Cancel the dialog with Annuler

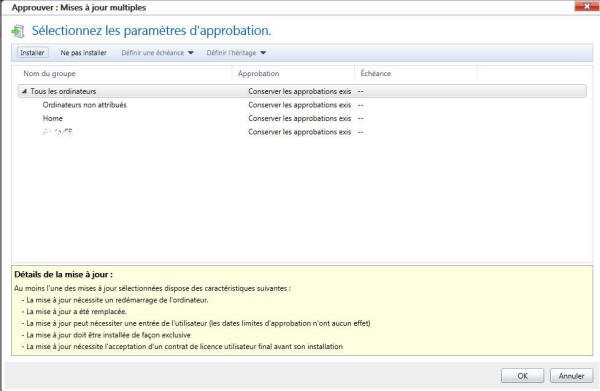(571, 376)
